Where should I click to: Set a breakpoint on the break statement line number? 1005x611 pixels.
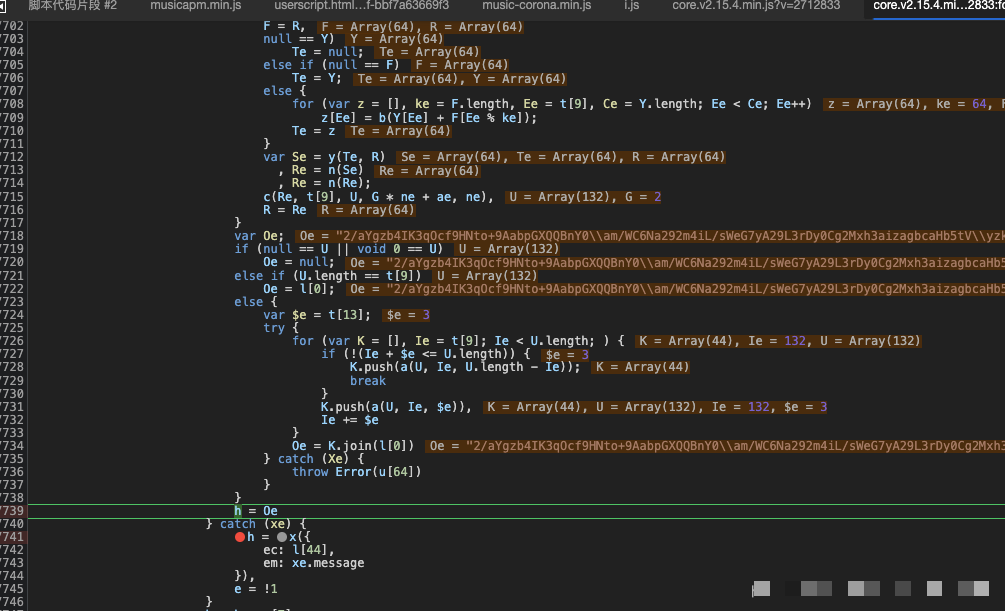tap(14, 381)
